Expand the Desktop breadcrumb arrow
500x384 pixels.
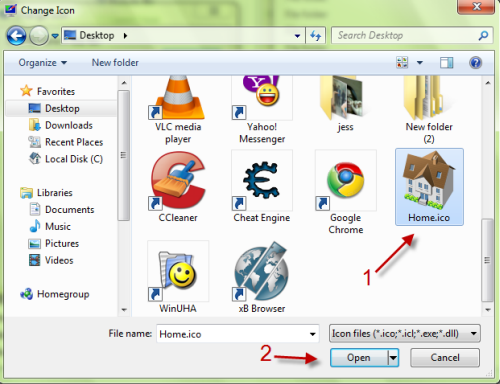click(x=125, y=35)
